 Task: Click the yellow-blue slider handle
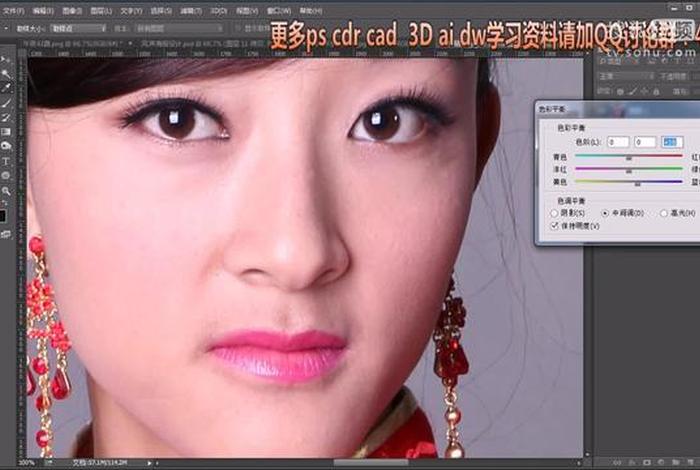638,183
